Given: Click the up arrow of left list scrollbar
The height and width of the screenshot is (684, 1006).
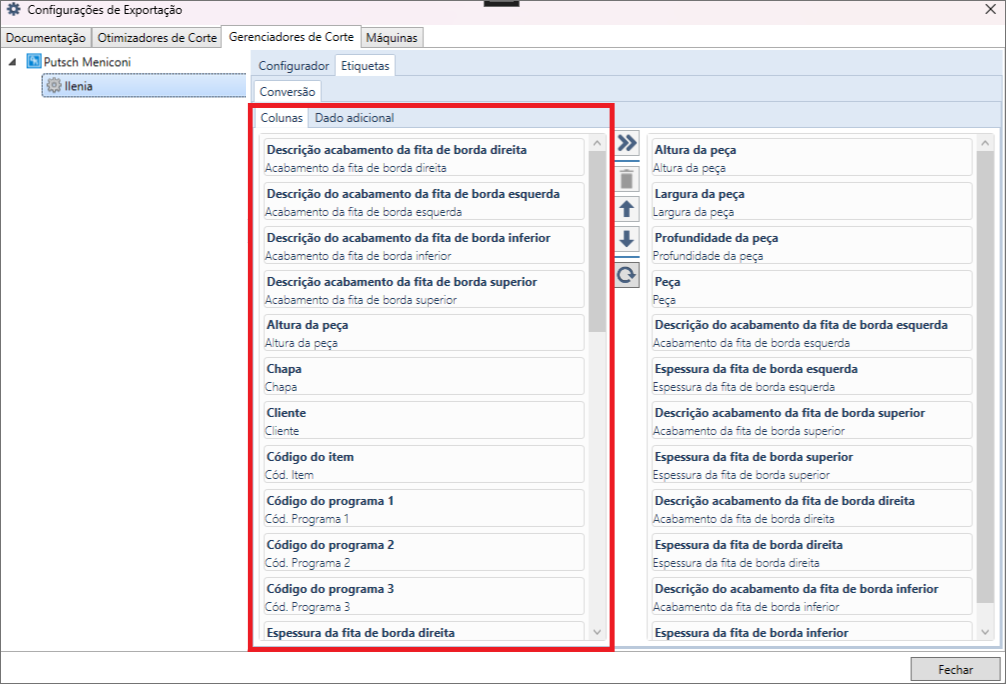Looking at the screenshot, I should (597, 143).
